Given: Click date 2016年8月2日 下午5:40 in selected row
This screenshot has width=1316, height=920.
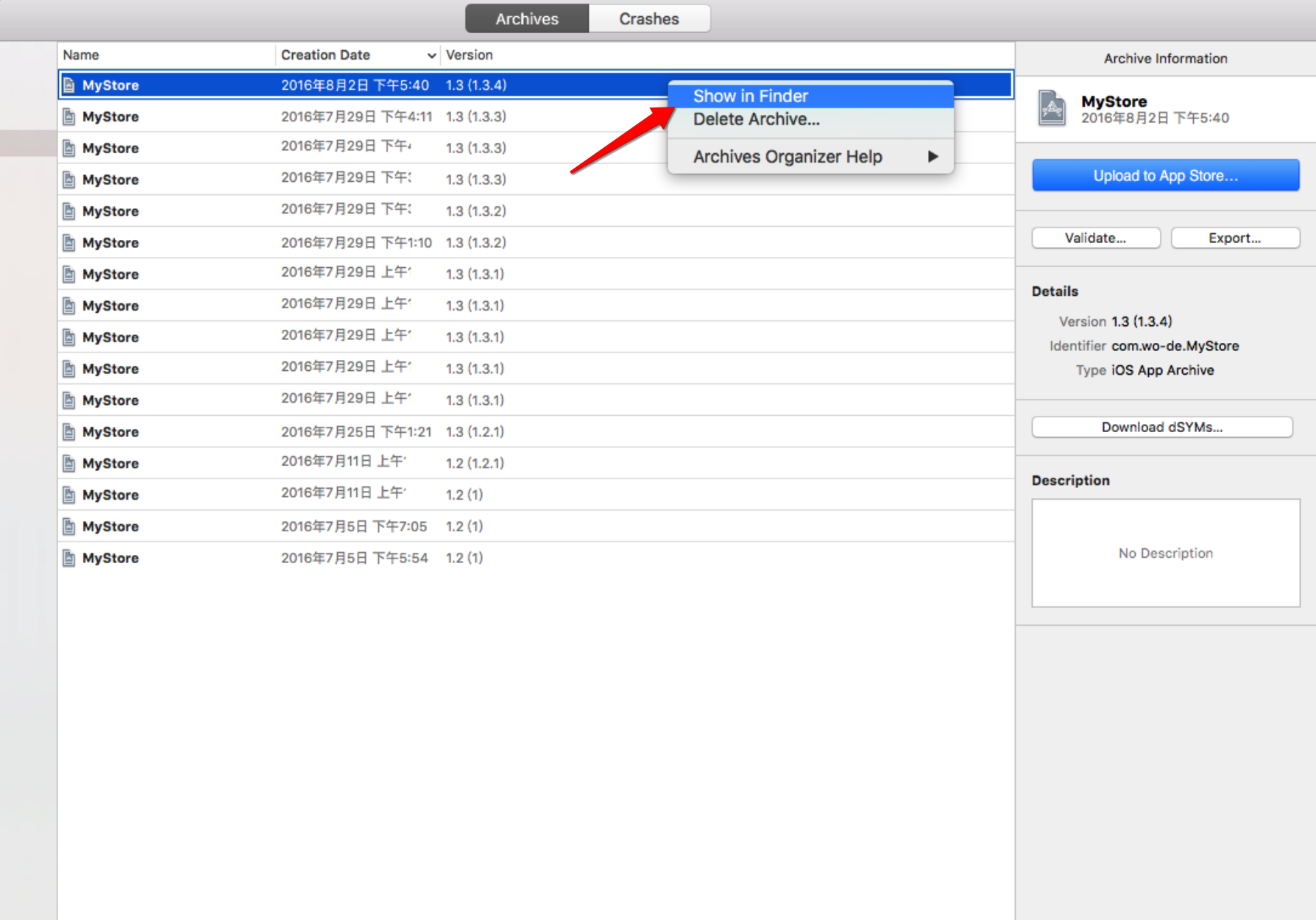Looking at the screenshot, I should pos(355,85).
